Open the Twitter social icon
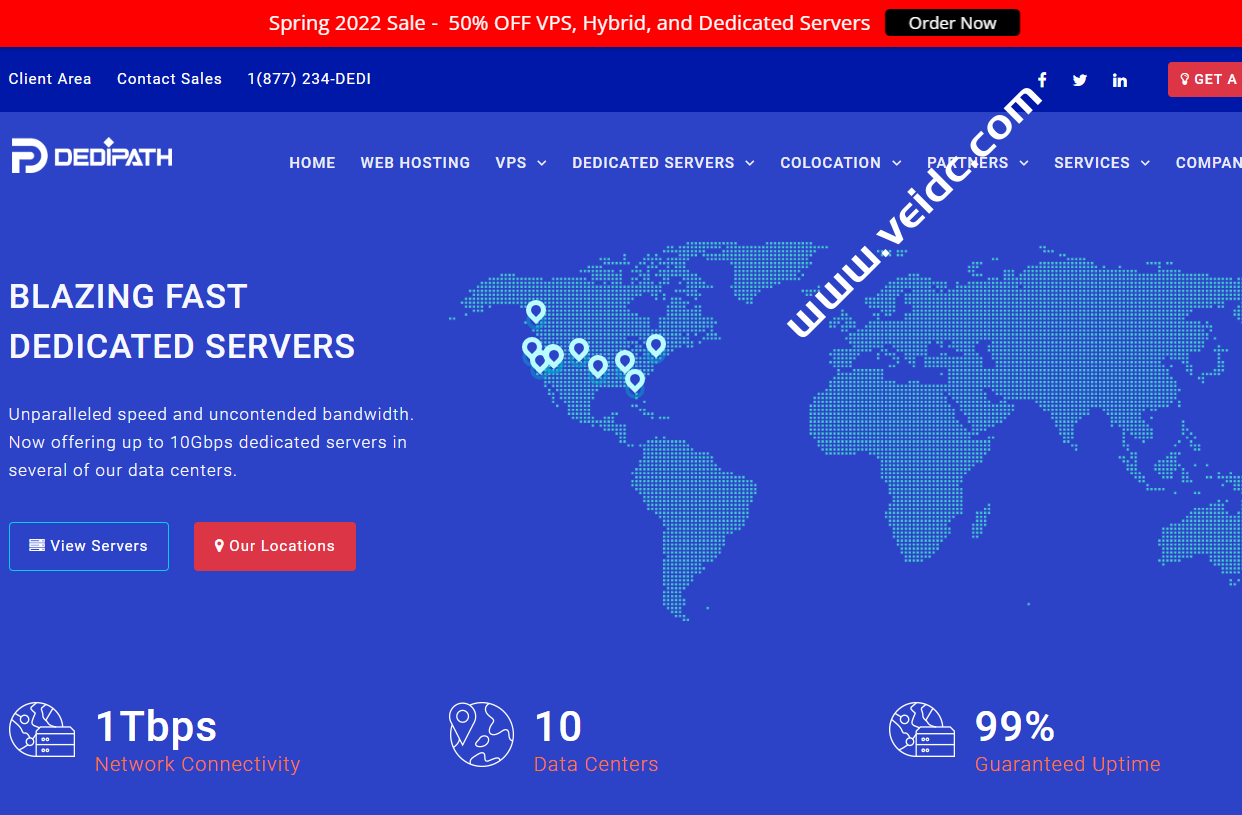The width and height of the screenshot is (1242, 815). tap(1080, 80)
